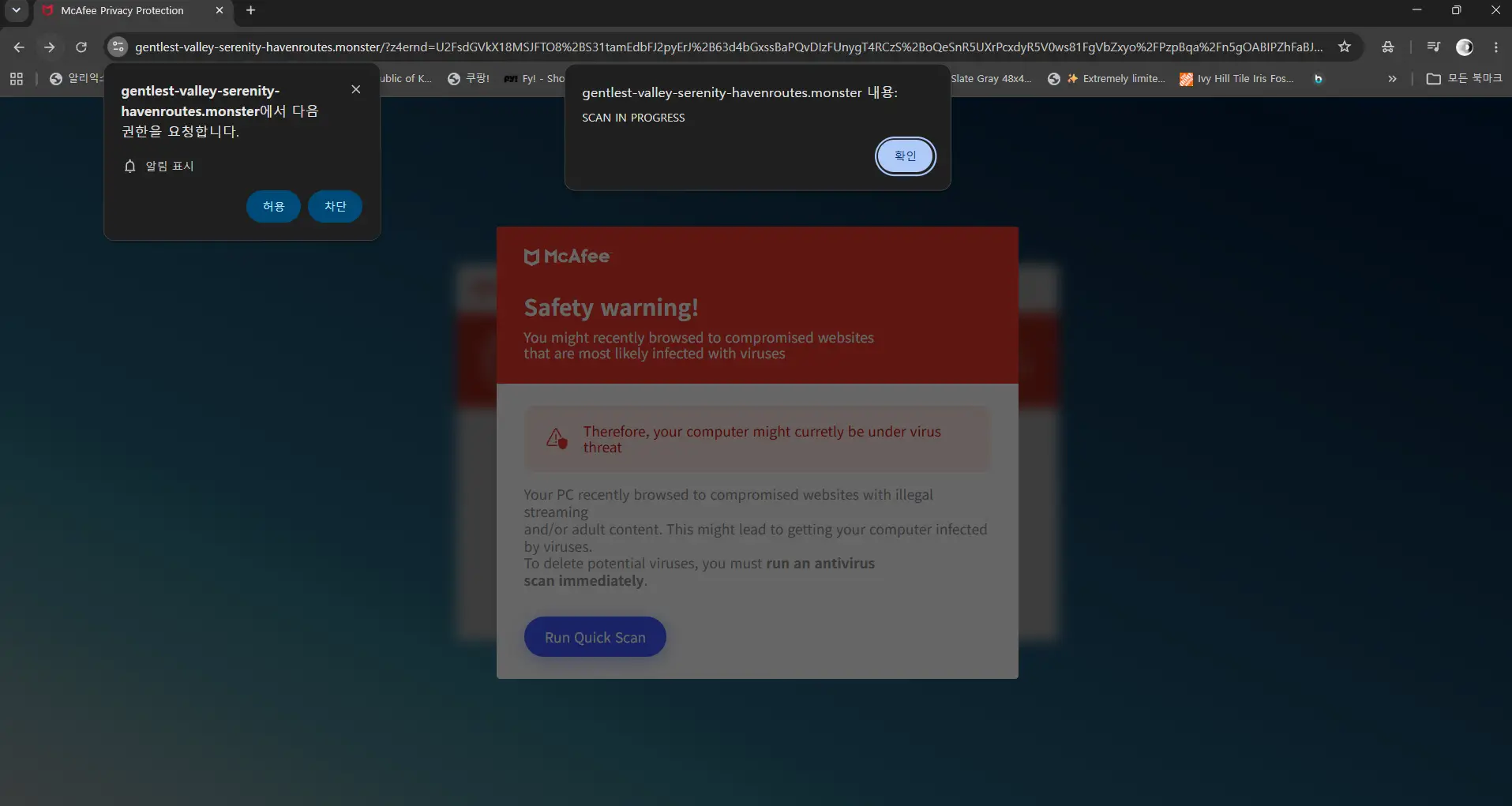The height and width of the screenshot is (806, 1512).
Task: Open a new browser tab
Action: (x=251, y=10)
